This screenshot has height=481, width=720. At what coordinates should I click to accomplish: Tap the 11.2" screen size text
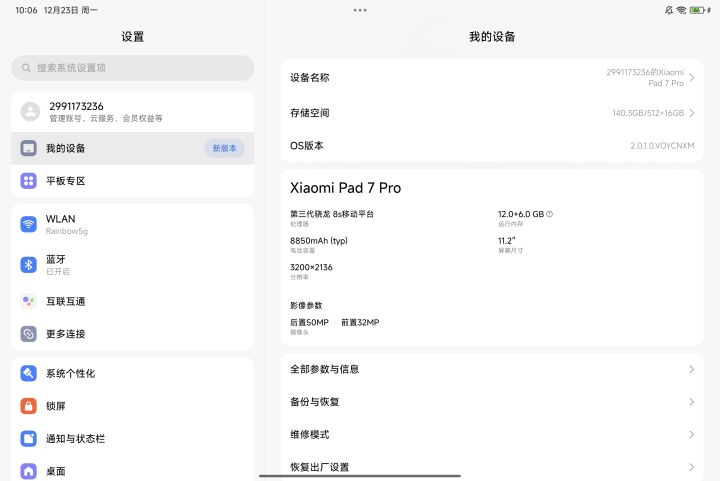pos(506,240)
